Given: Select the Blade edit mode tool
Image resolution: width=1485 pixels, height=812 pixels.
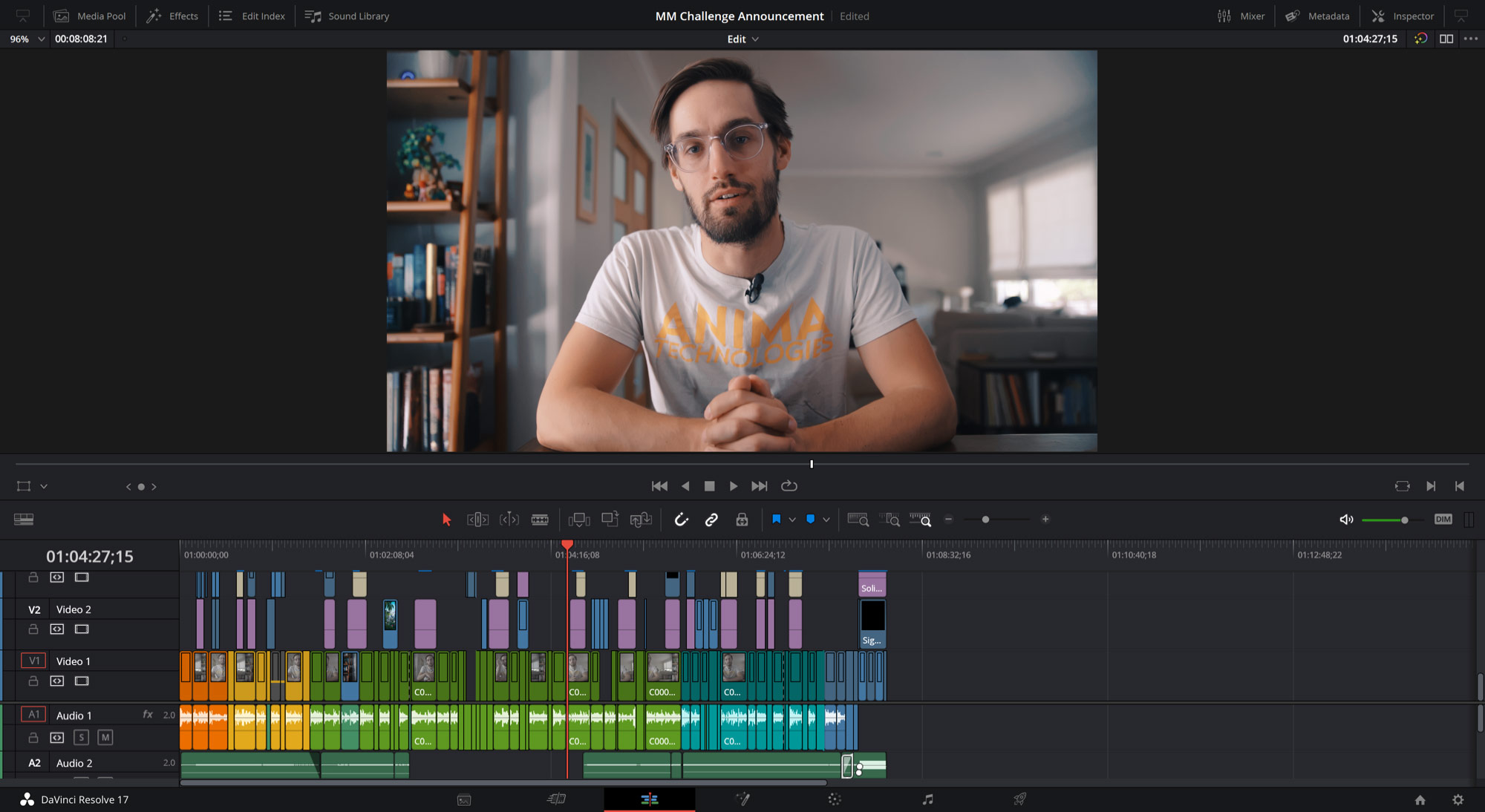Looking at the screenshot, I should [x=540, y=520].
